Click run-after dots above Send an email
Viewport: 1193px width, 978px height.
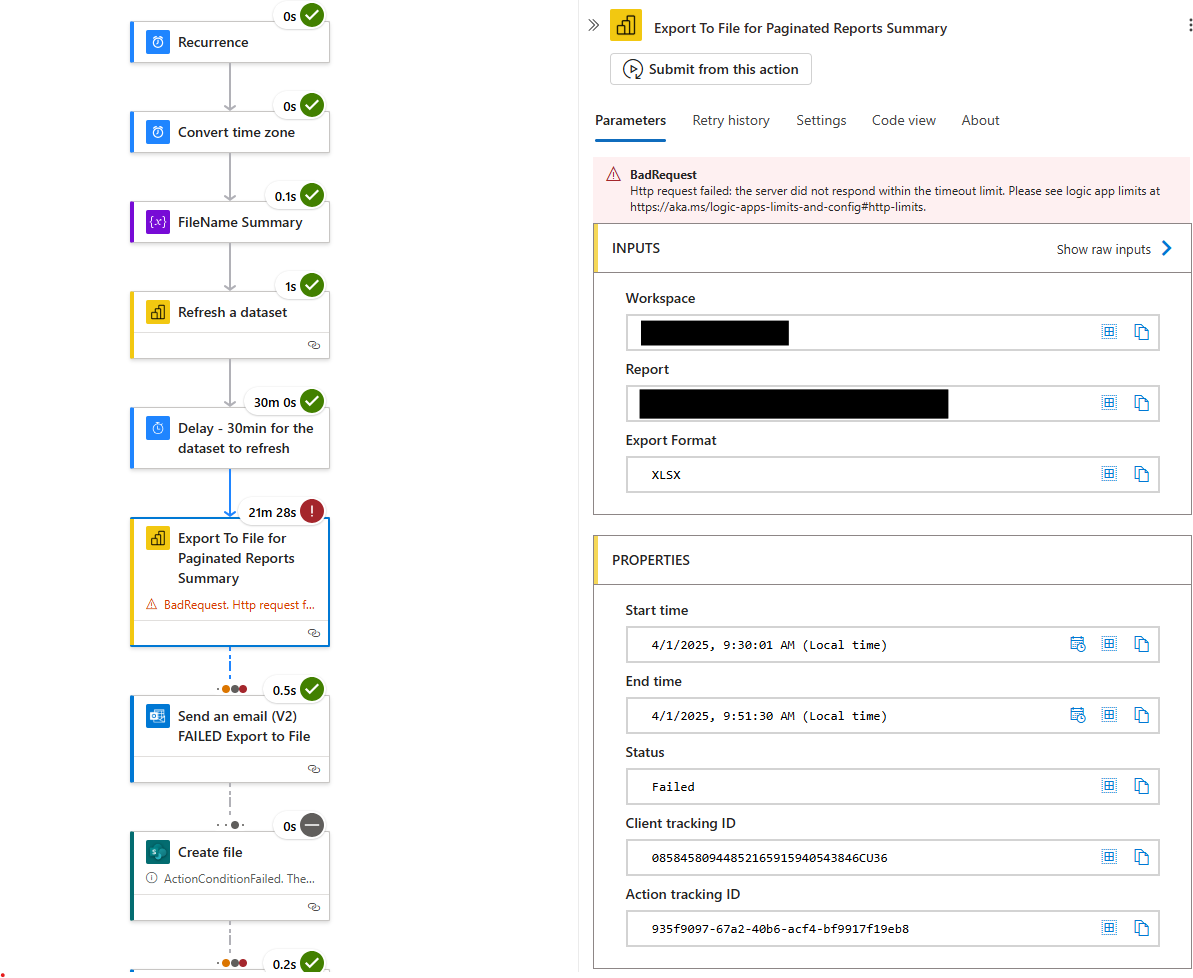(234, 689)
